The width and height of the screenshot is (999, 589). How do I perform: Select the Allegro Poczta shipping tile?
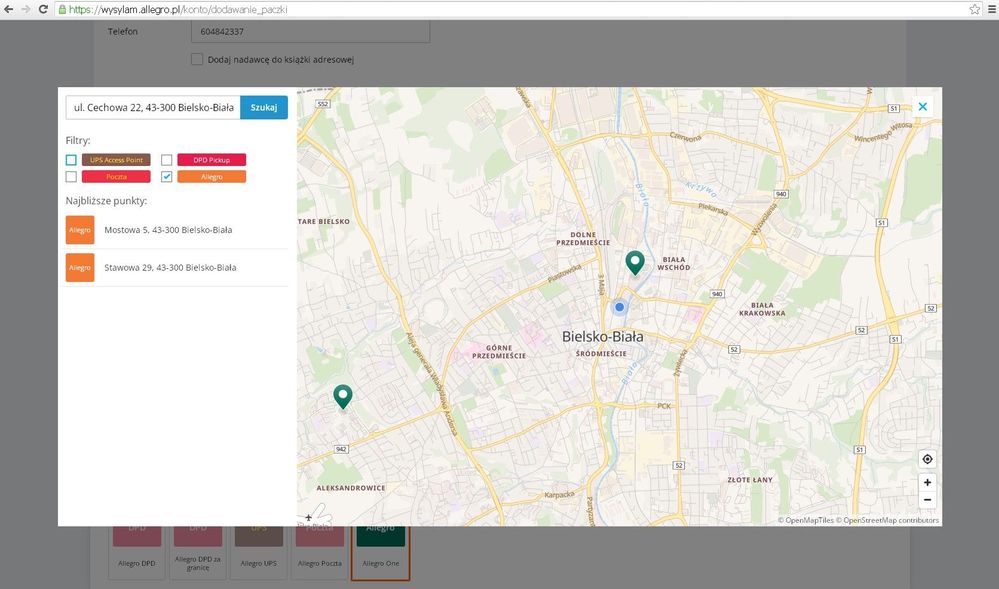[x=320, y=551]
